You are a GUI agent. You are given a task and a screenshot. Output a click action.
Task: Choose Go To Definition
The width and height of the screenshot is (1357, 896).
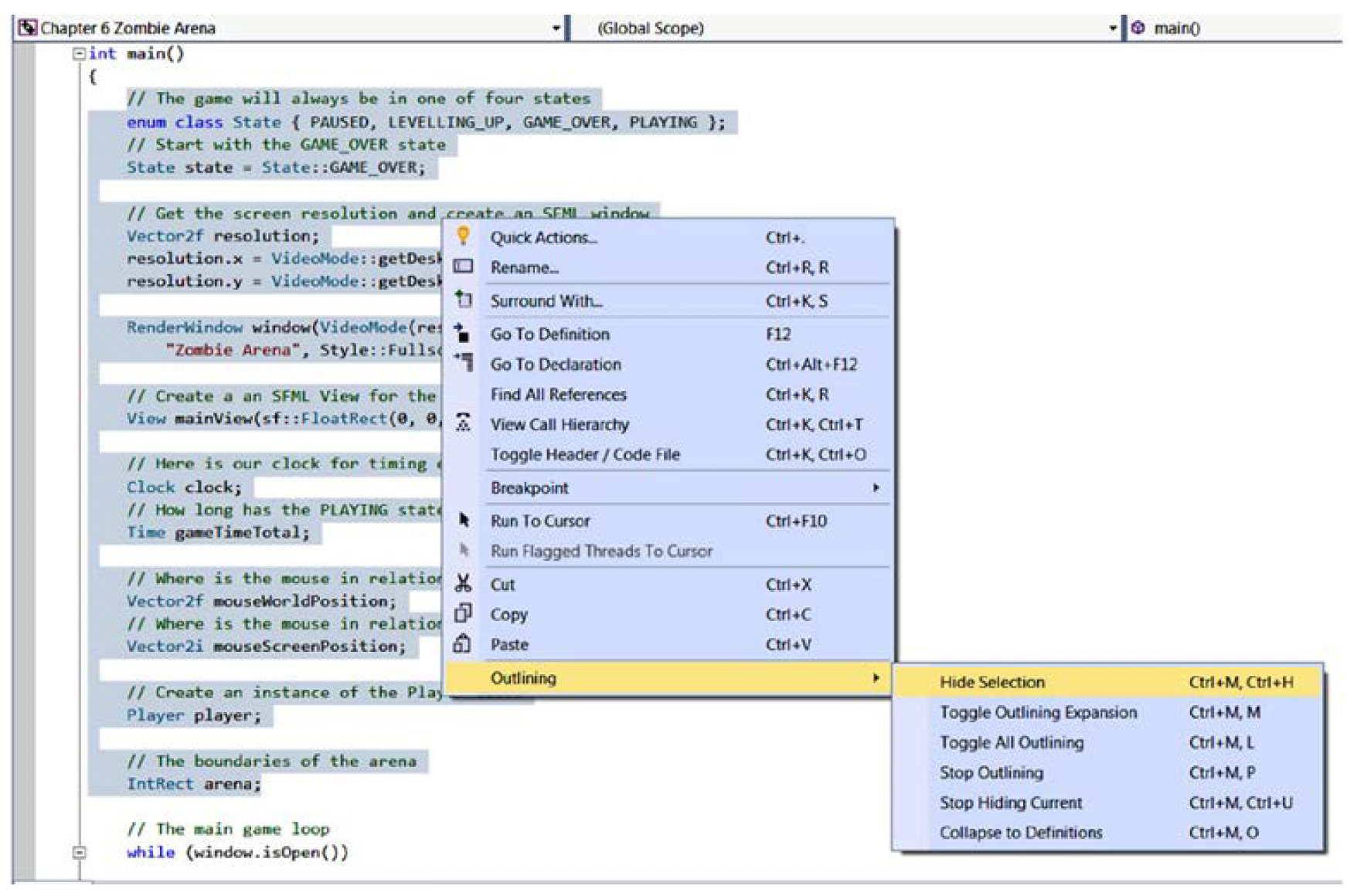coord(670,334)
